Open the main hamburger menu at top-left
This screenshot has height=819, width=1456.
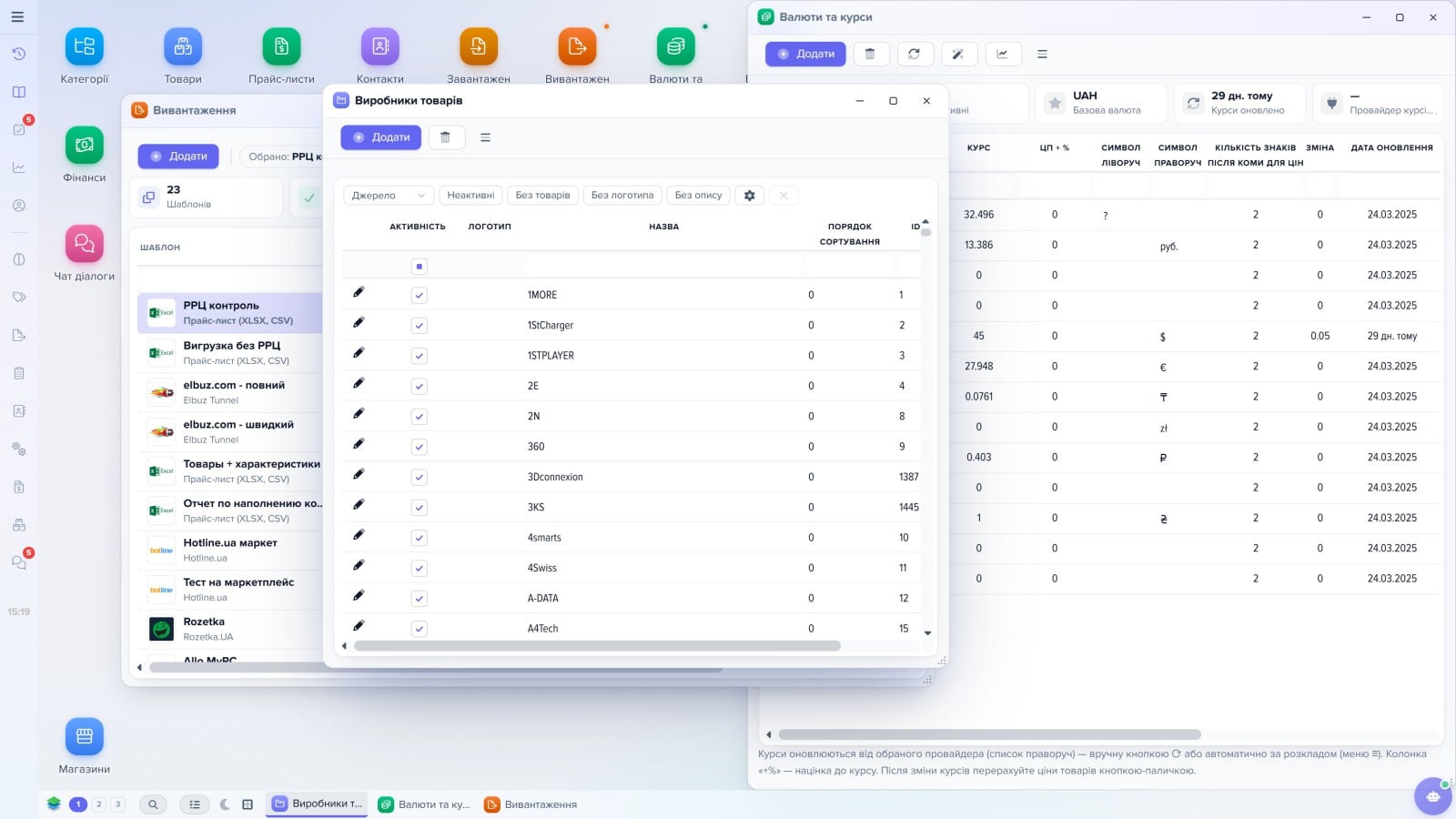[x=17, y=16]
